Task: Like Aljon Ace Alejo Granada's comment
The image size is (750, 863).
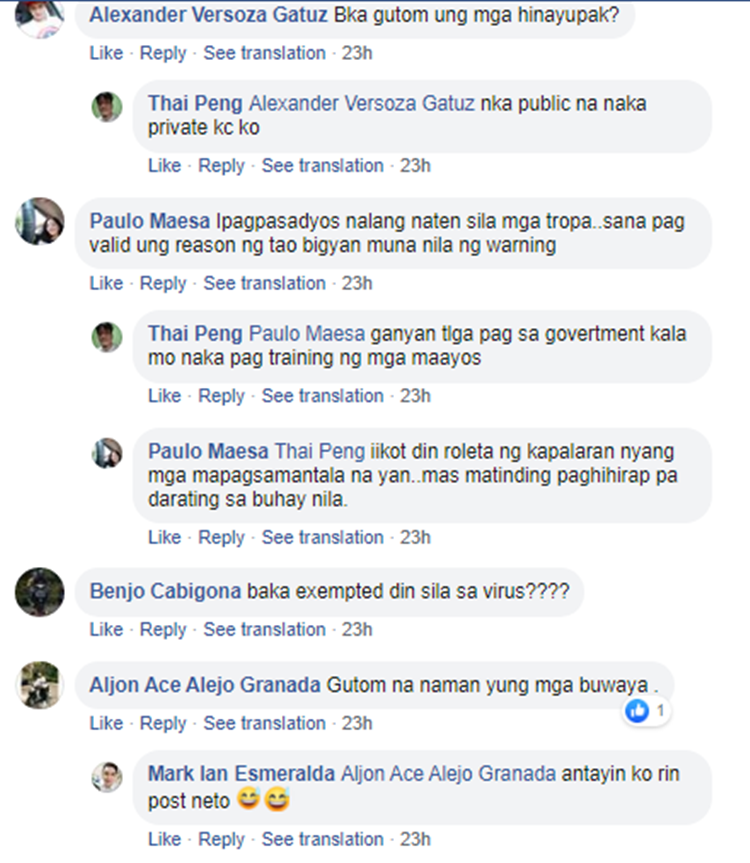Action: 106,723
